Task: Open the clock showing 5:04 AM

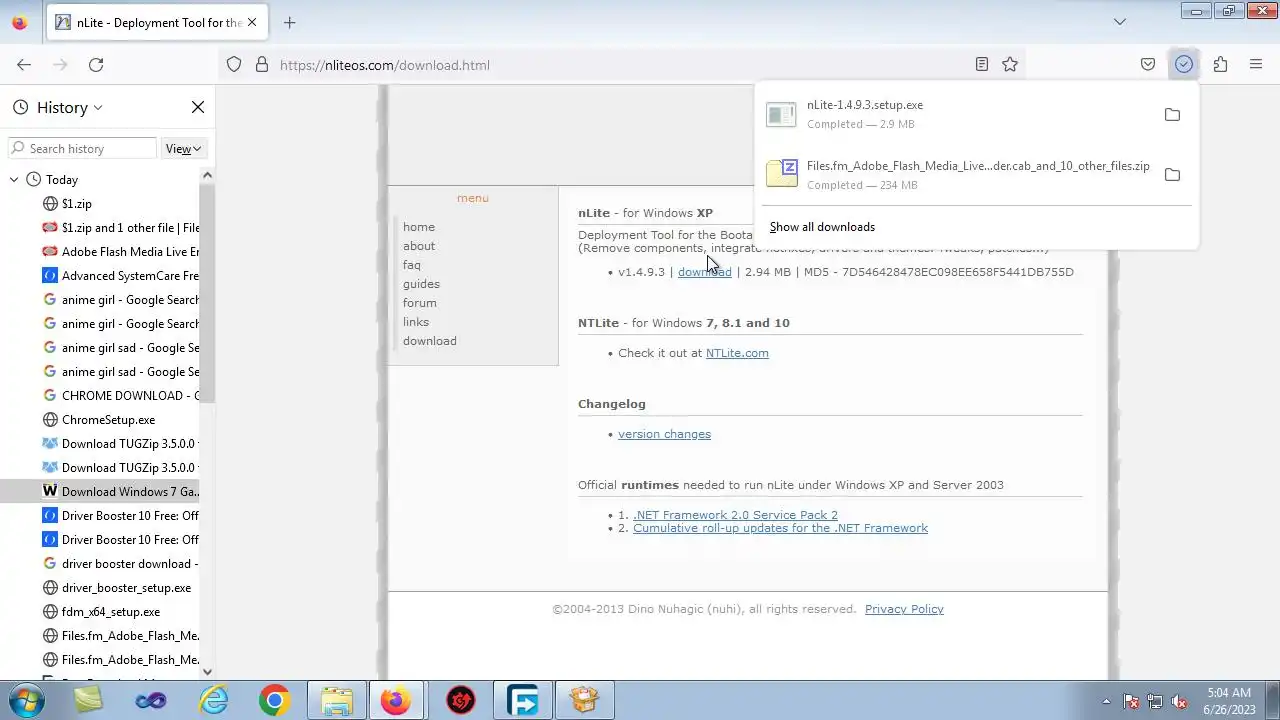Action: [1230, 700]
